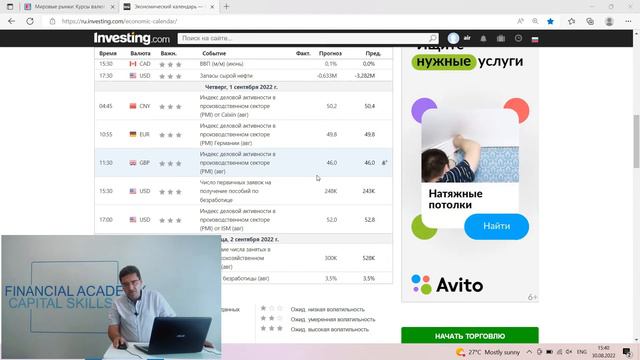Click the Avito ad Найти button
Screen dimensions: 640x360
[x=496, y=226]
